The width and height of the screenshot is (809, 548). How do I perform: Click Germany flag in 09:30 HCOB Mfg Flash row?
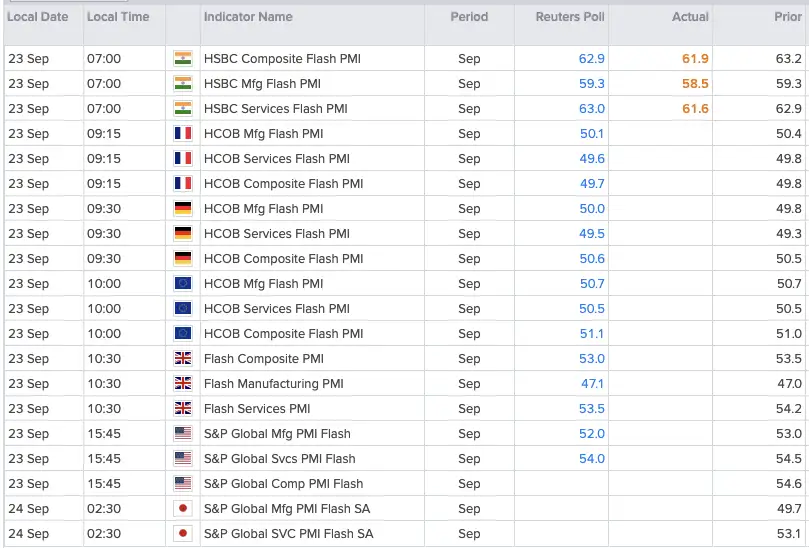(183, 208)
